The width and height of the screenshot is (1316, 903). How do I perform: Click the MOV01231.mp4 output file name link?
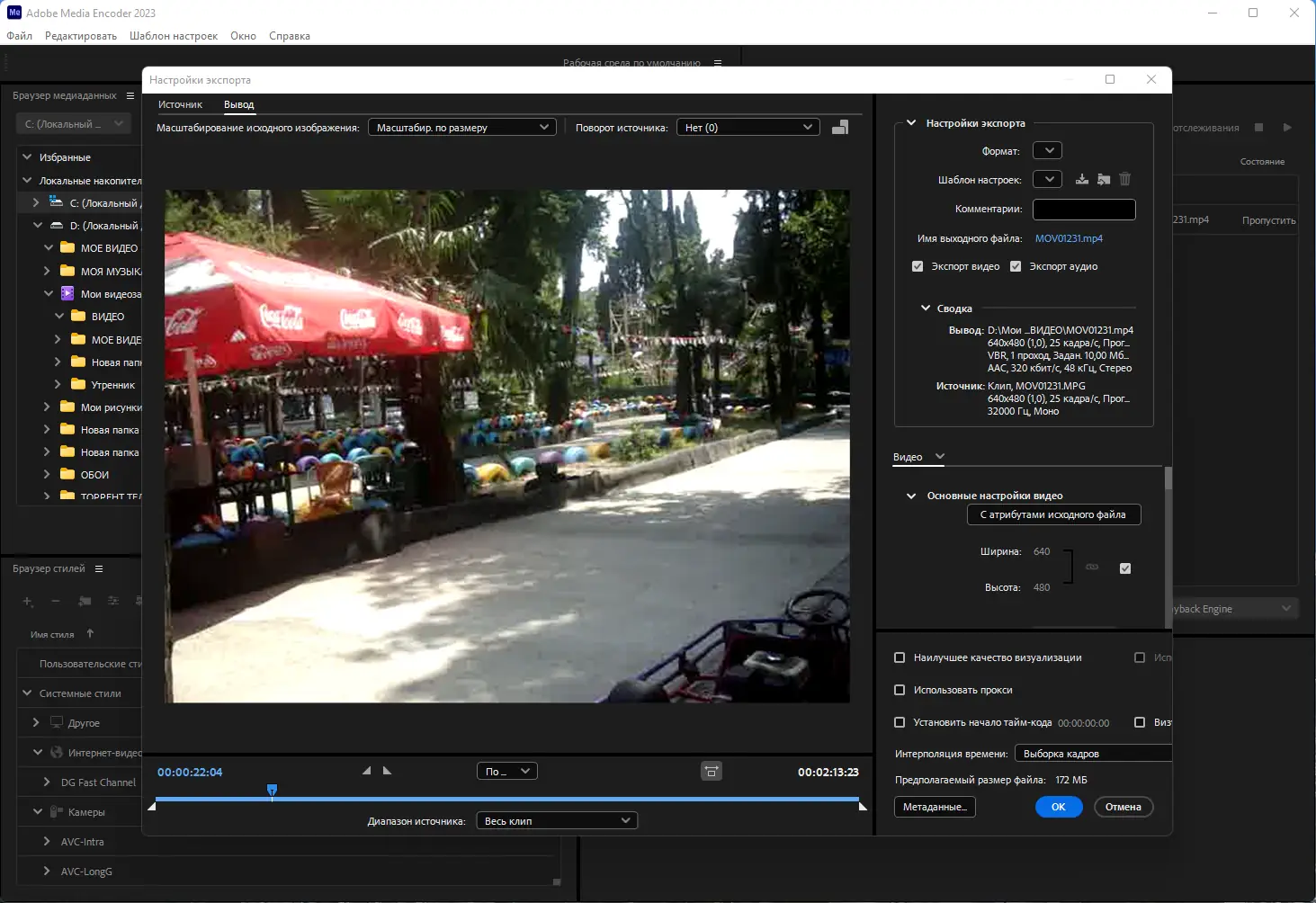[x=1069, y=238]
